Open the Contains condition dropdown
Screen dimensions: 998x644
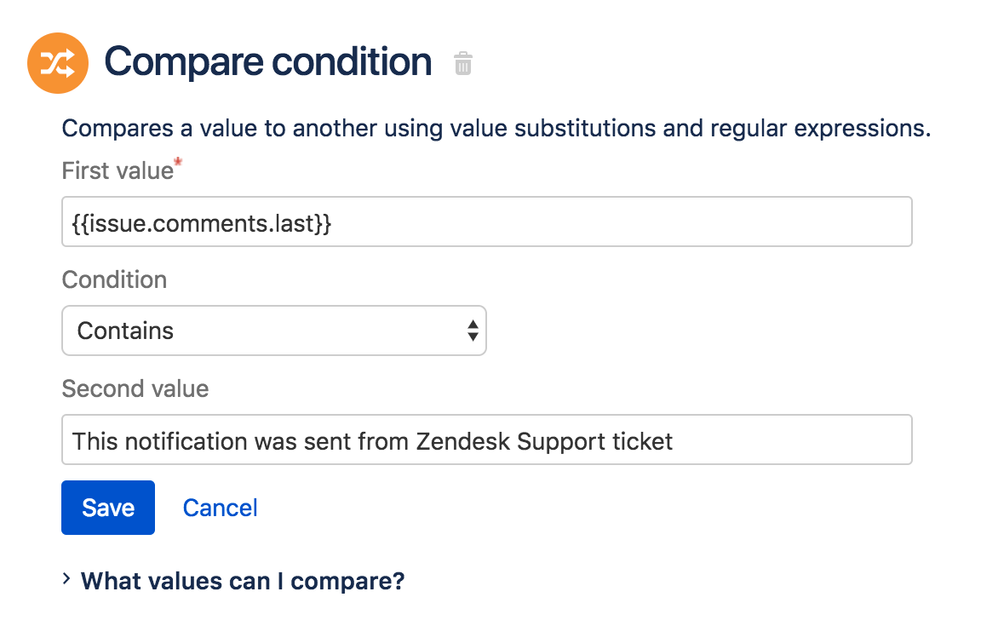point(273,331)
